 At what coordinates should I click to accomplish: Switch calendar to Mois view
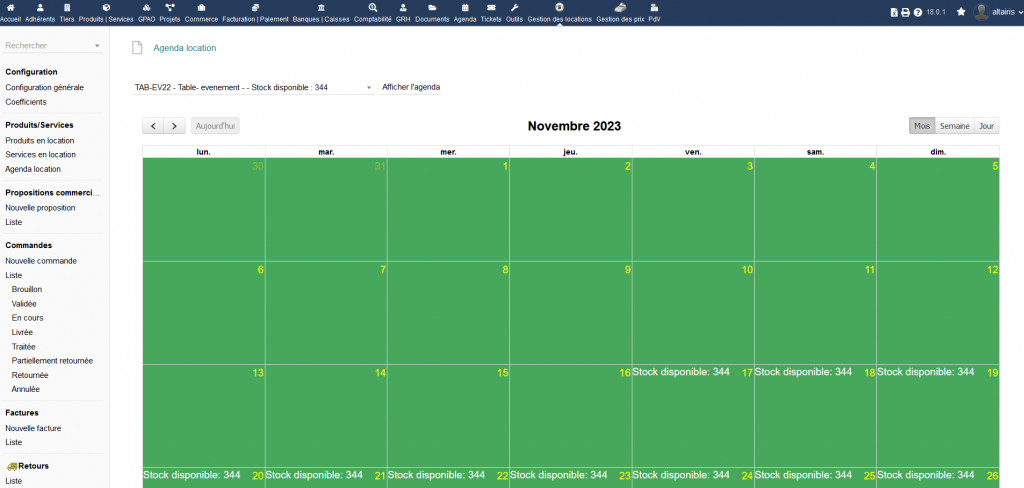click(922, 126)
